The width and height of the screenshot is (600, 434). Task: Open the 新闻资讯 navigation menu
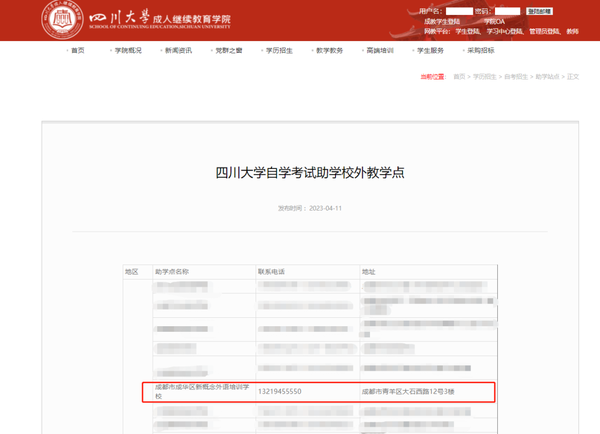tap(178, 51)
